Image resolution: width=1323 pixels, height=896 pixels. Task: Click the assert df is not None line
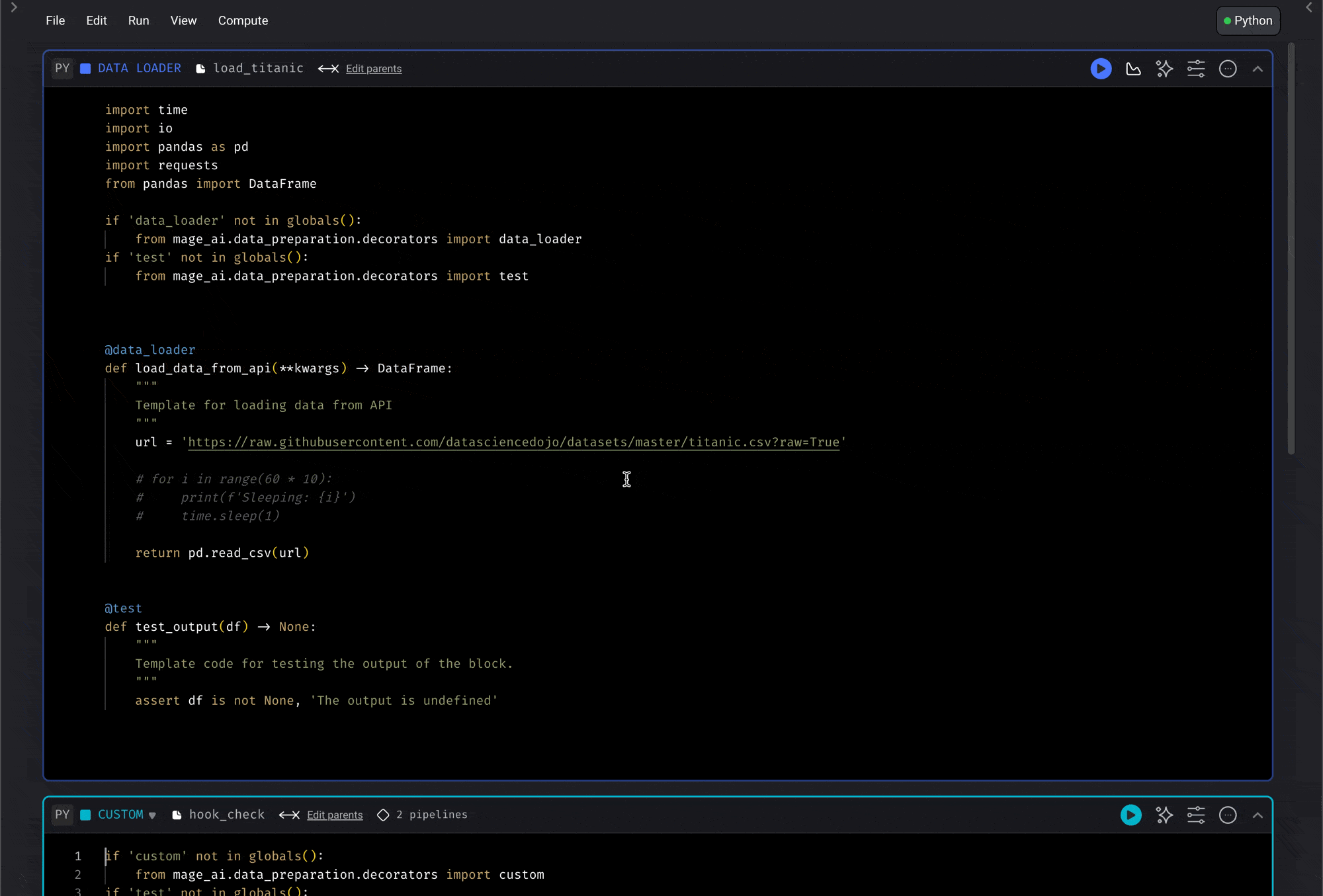(x=316, y=701)
